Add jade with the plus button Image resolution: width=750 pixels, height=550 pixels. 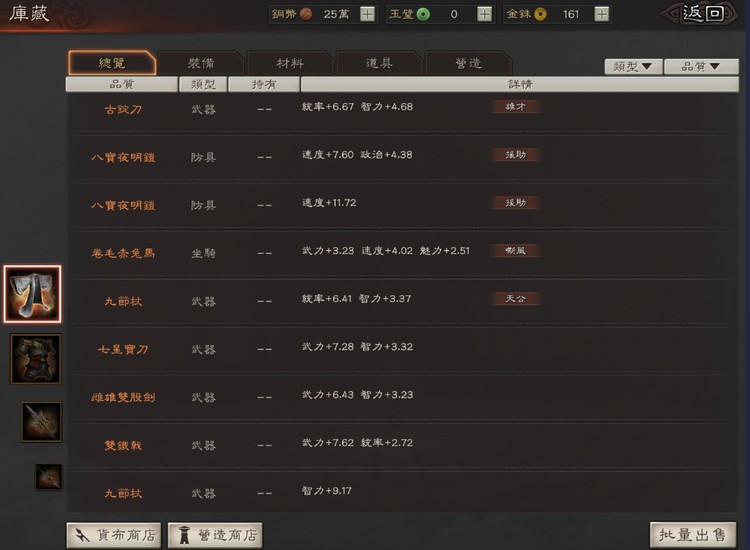pos(484,14)
